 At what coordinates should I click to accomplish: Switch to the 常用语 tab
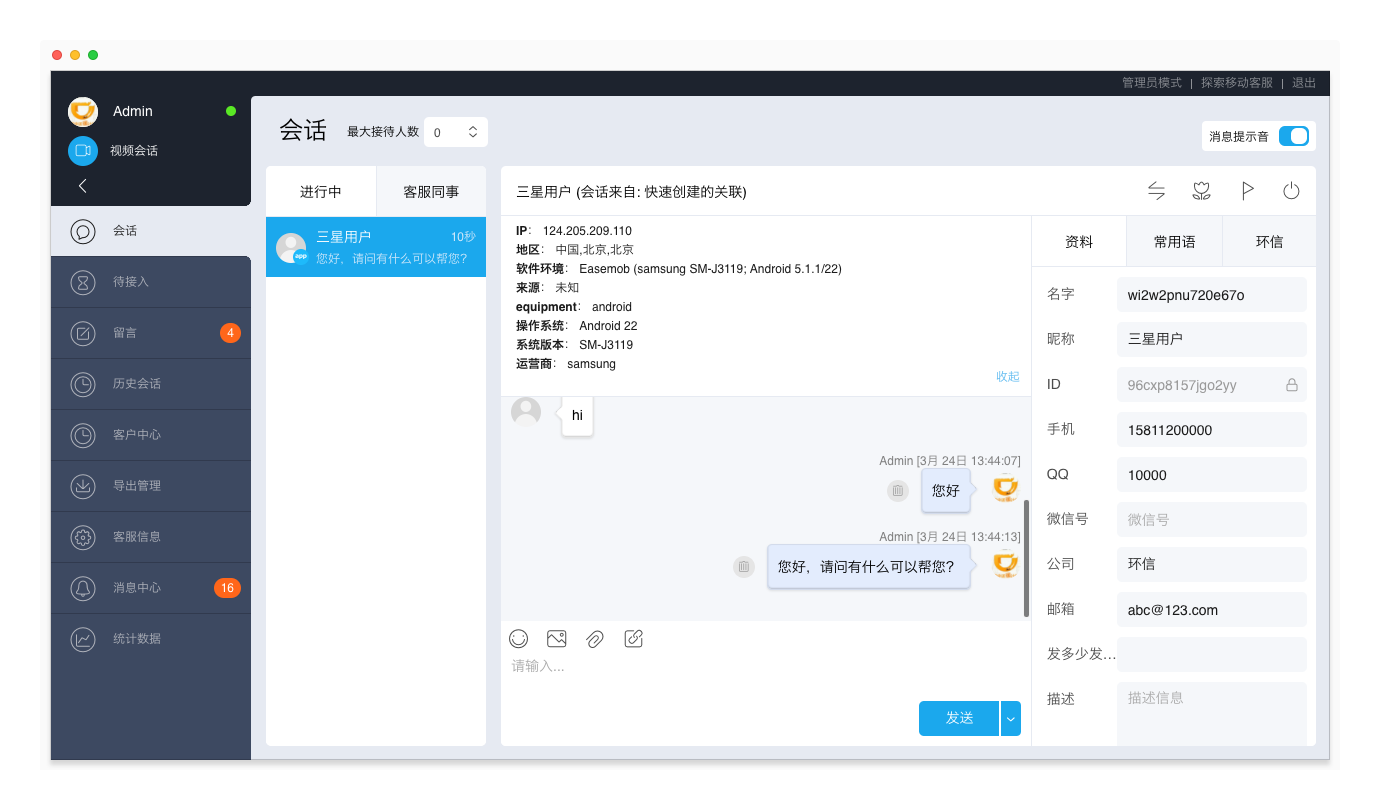(x=1174, y=242)
